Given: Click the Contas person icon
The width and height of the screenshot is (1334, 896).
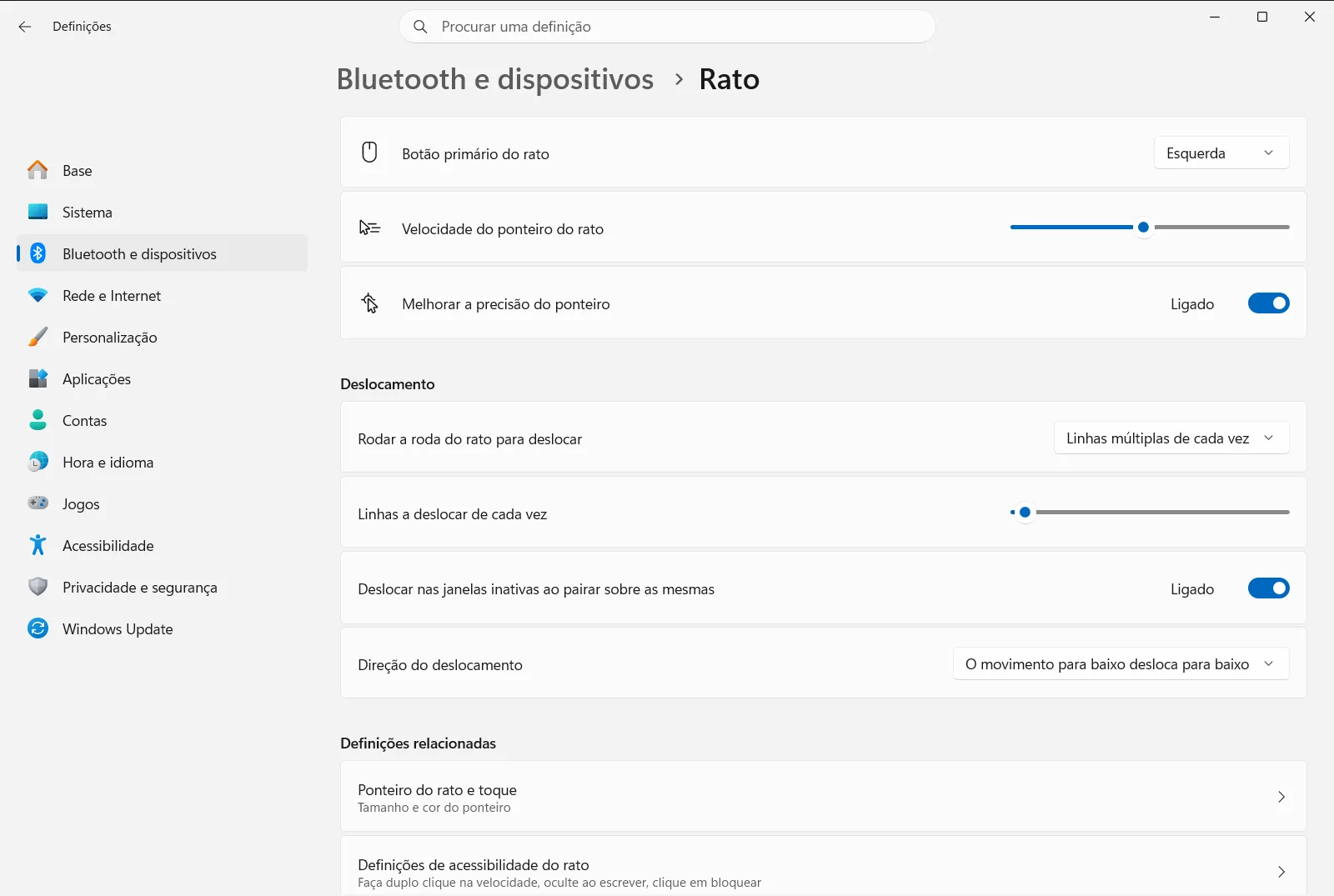Looking at the screenshot, I should coord(38,420).
